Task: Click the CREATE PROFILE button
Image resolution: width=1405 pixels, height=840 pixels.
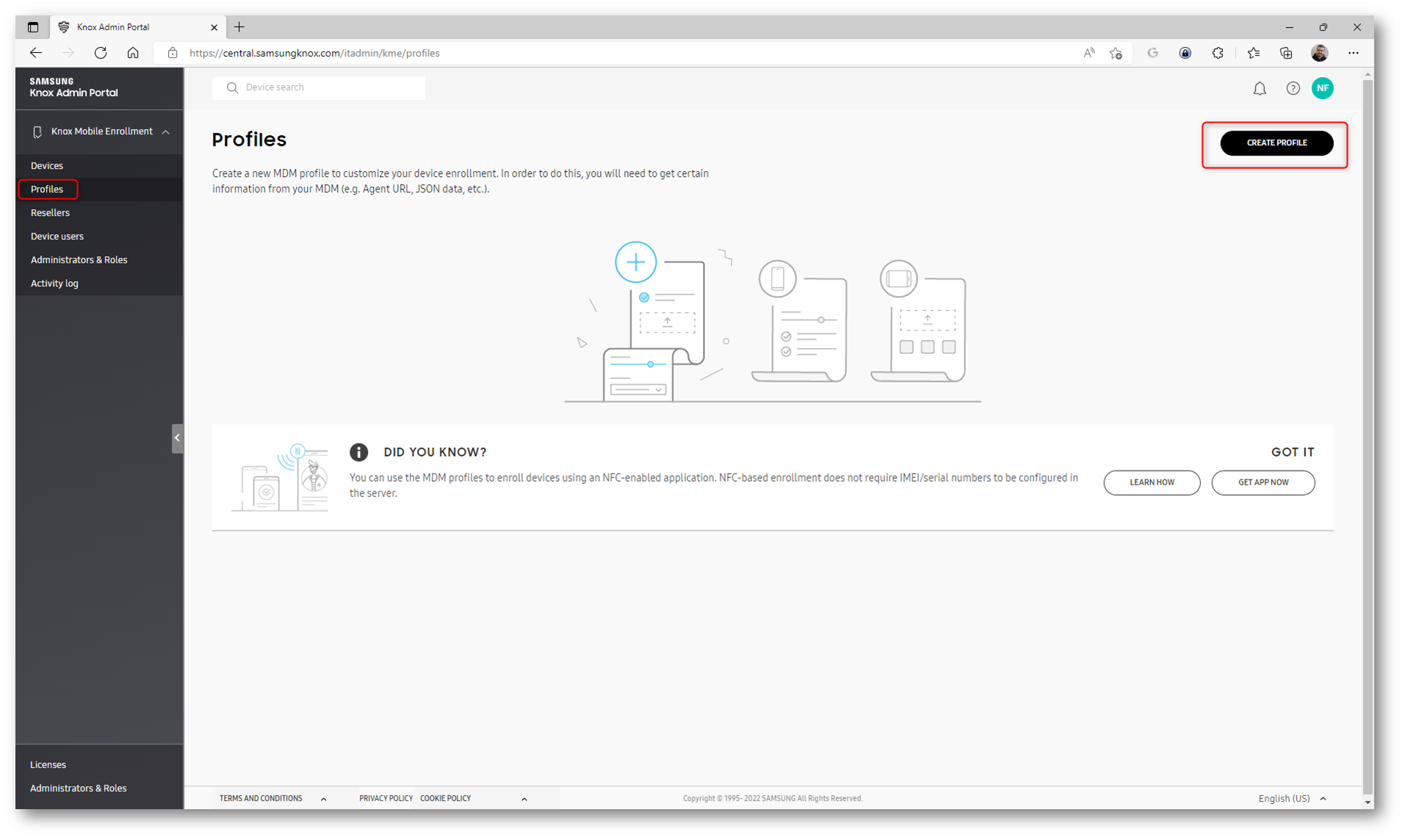Action: click(1276, 143)
